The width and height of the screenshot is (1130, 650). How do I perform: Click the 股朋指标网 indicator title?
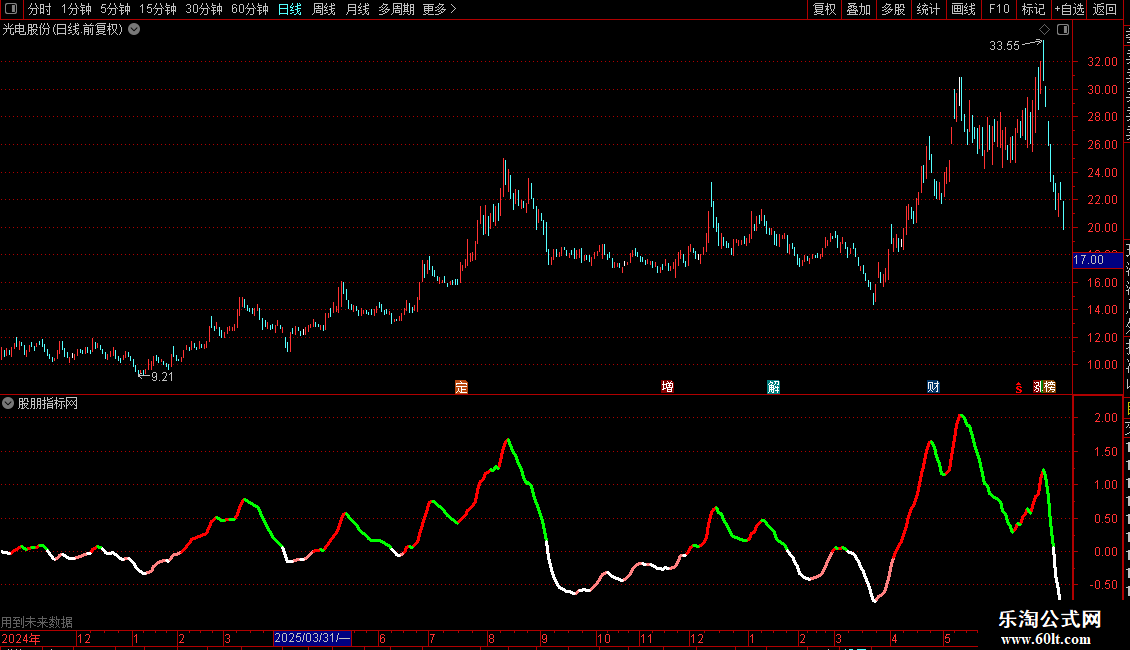coord(48,404)
